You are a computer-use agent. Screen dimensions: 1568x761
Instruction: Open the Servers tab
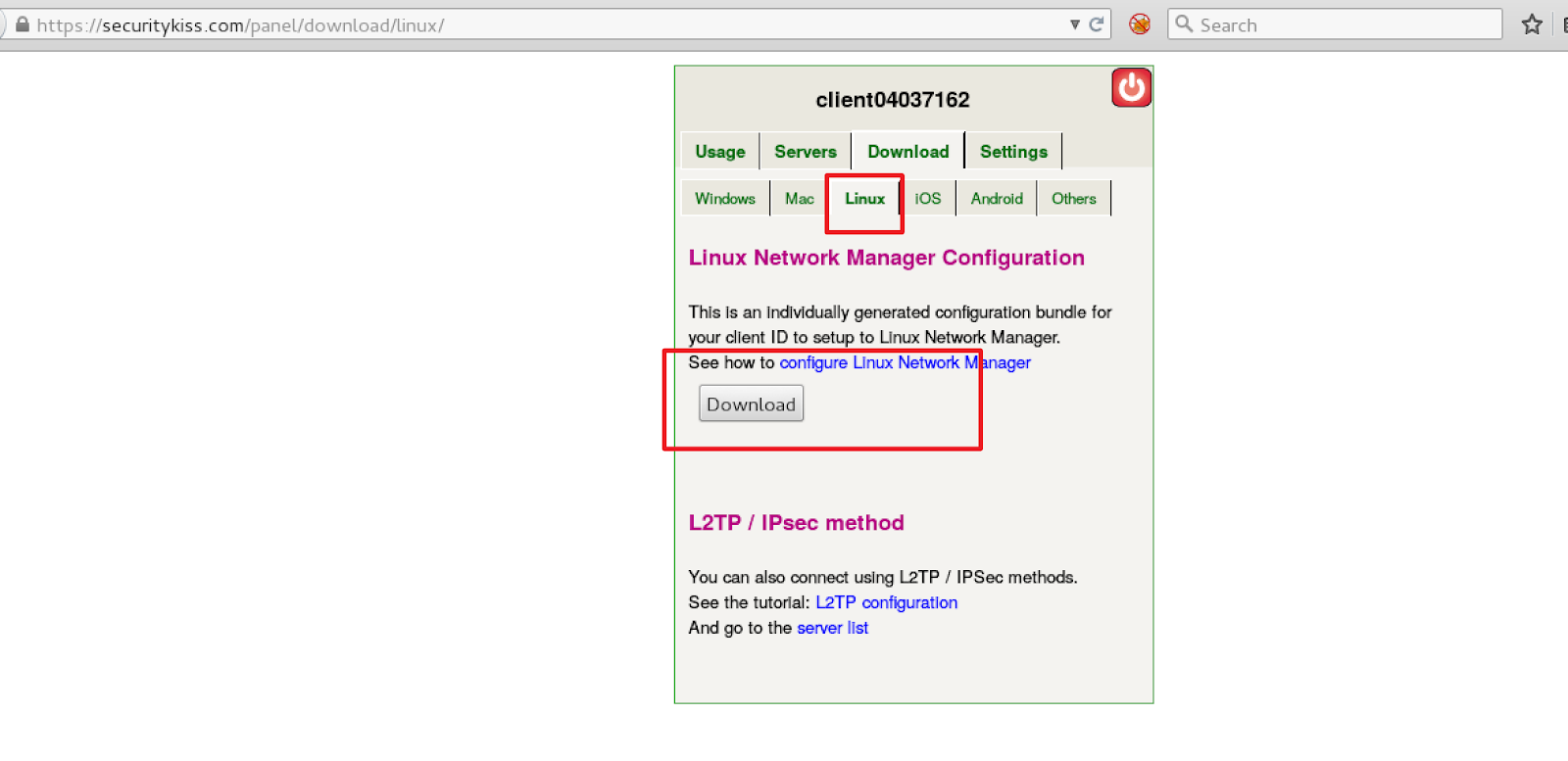click(806, 151)
